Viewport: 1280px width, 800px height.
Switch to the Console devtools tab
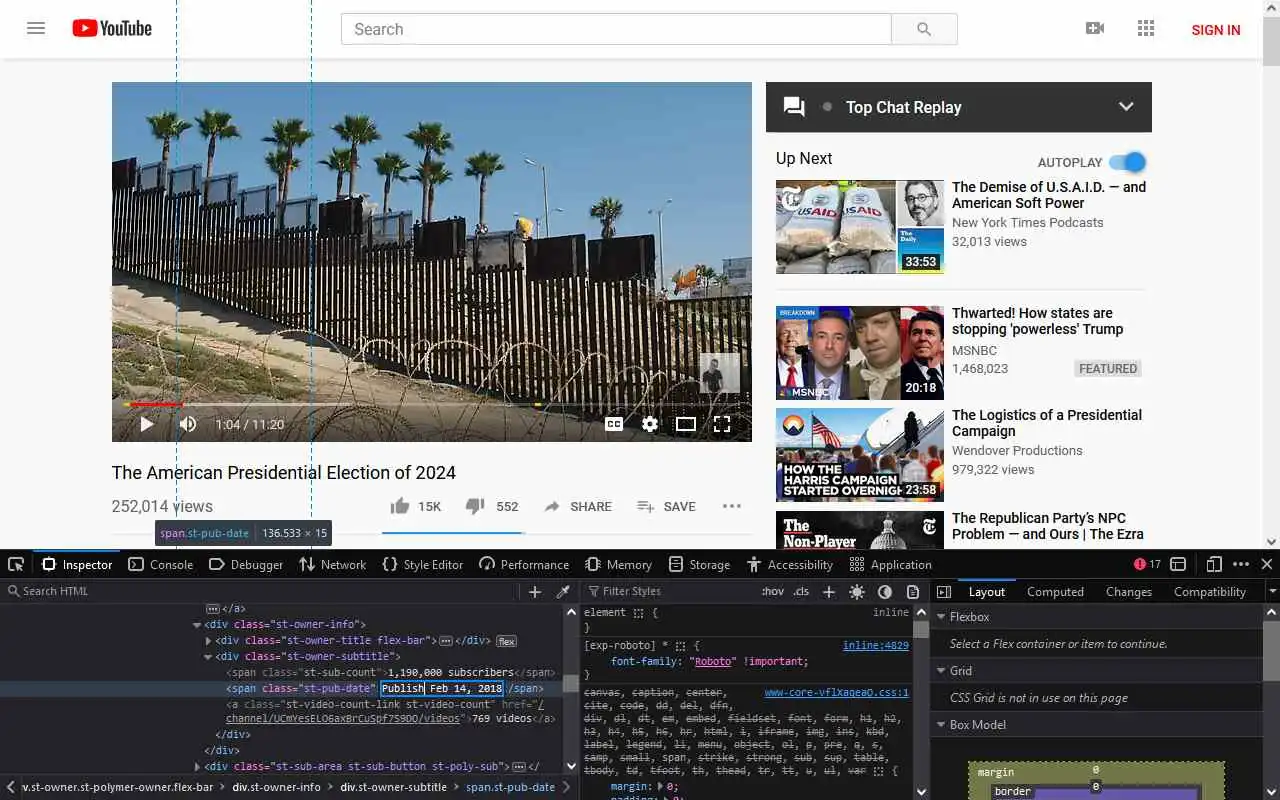tap(161, 564)
